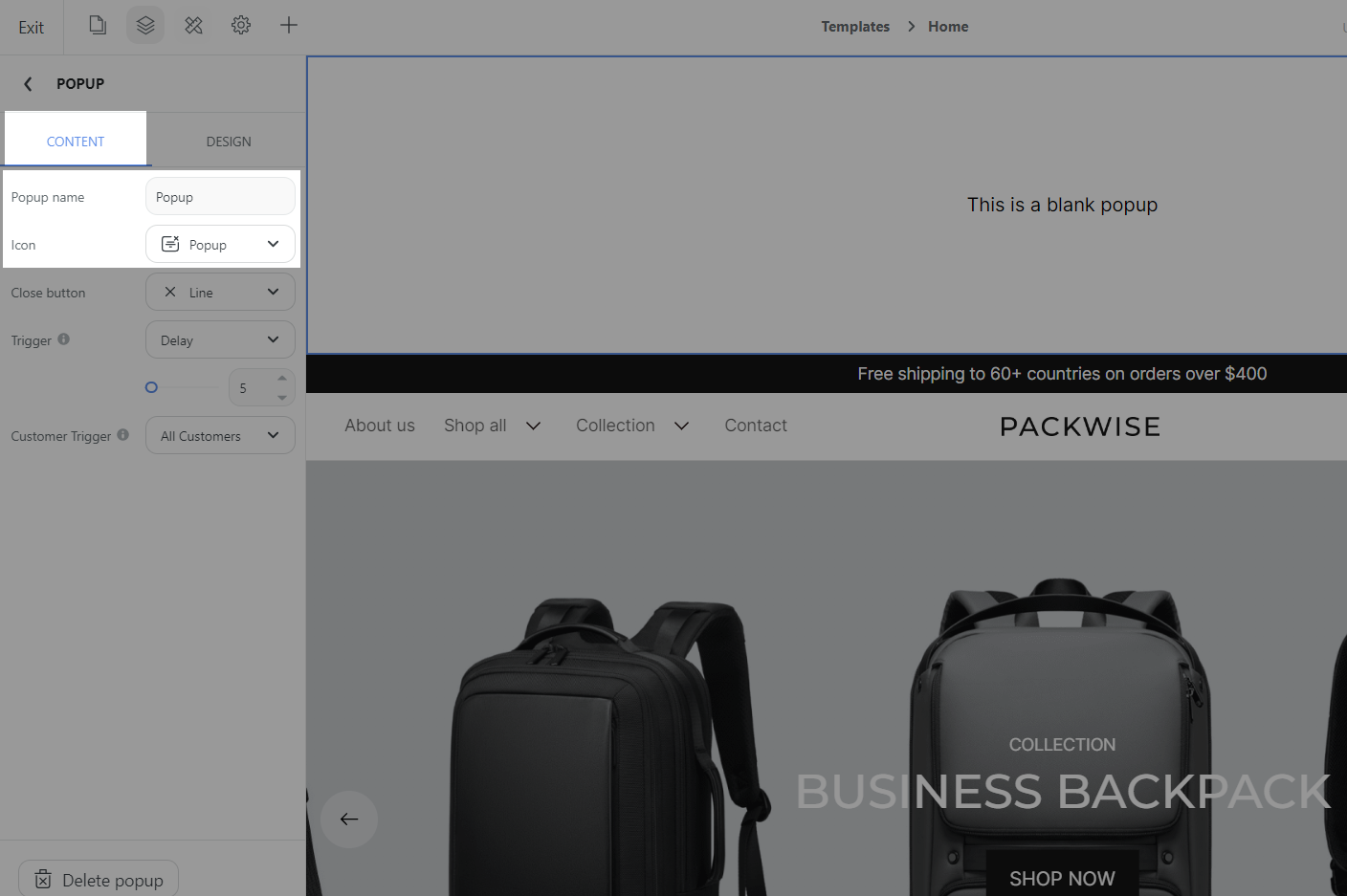Click the COLLECTION label on the slide
The width and height of the screenshot is (1347, 896).
coord(1062,745)
